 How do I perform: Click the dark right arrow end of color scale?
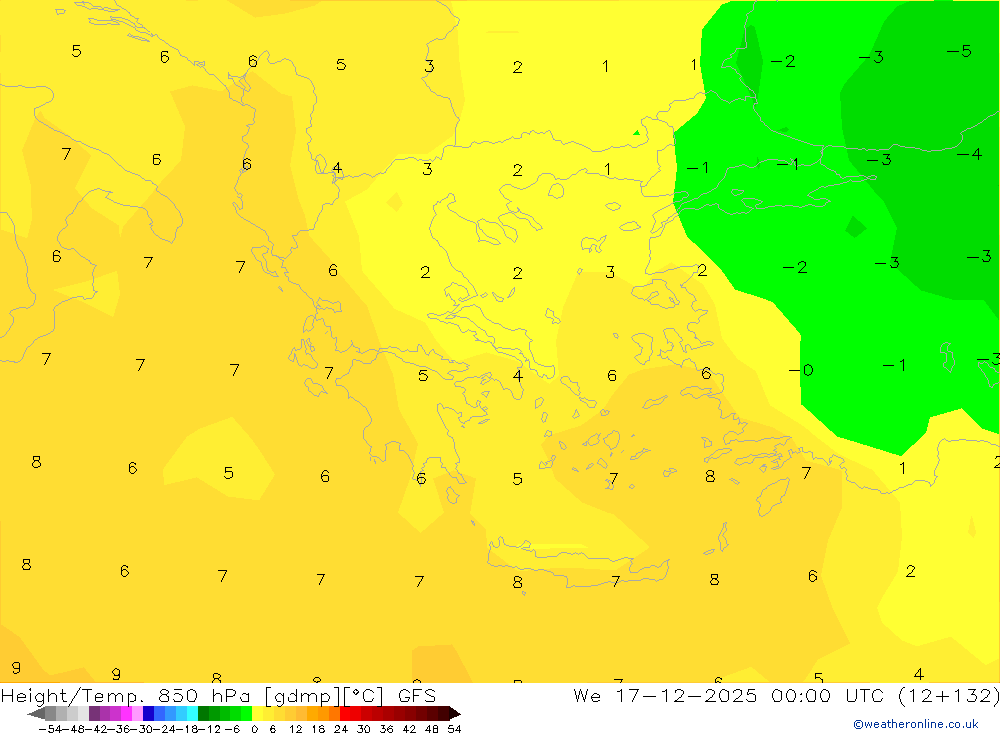(455, 713)
